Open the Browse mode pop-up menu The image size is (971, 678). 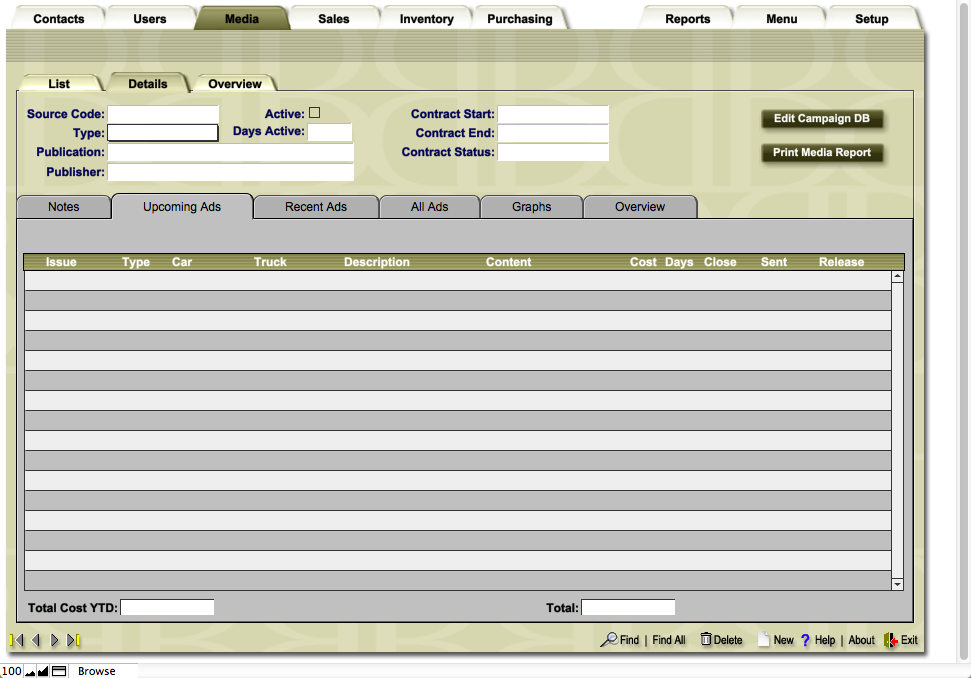click(97, 671)
